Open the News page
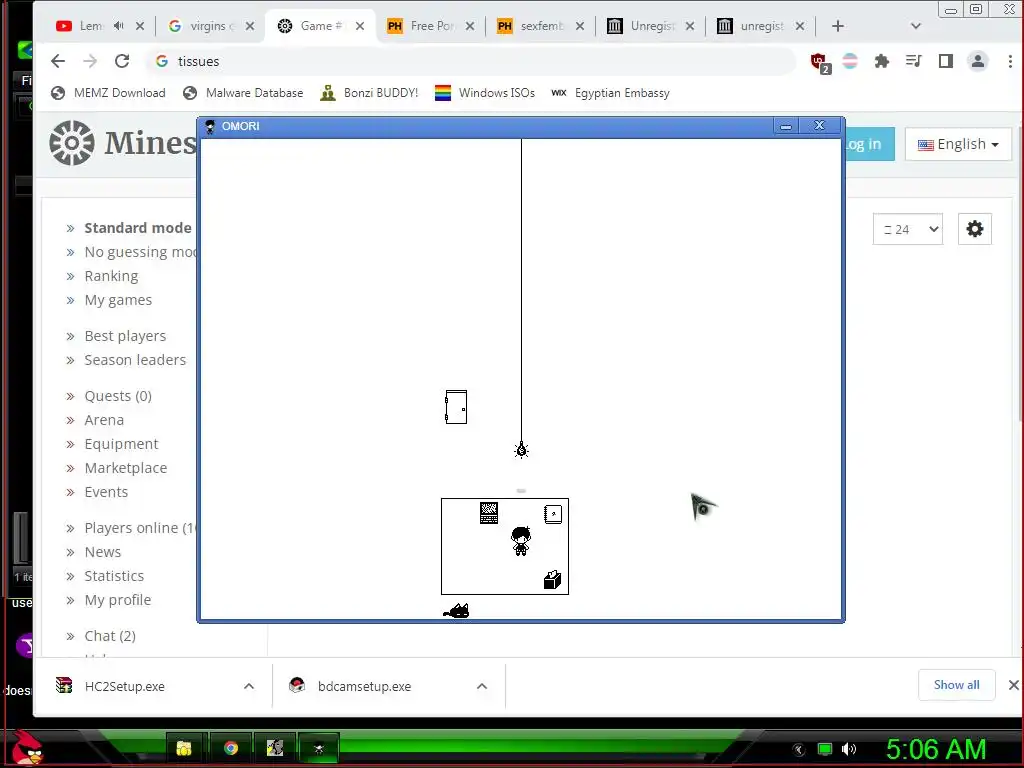Viewport: 1024px width, 768px height. [103, 552]
